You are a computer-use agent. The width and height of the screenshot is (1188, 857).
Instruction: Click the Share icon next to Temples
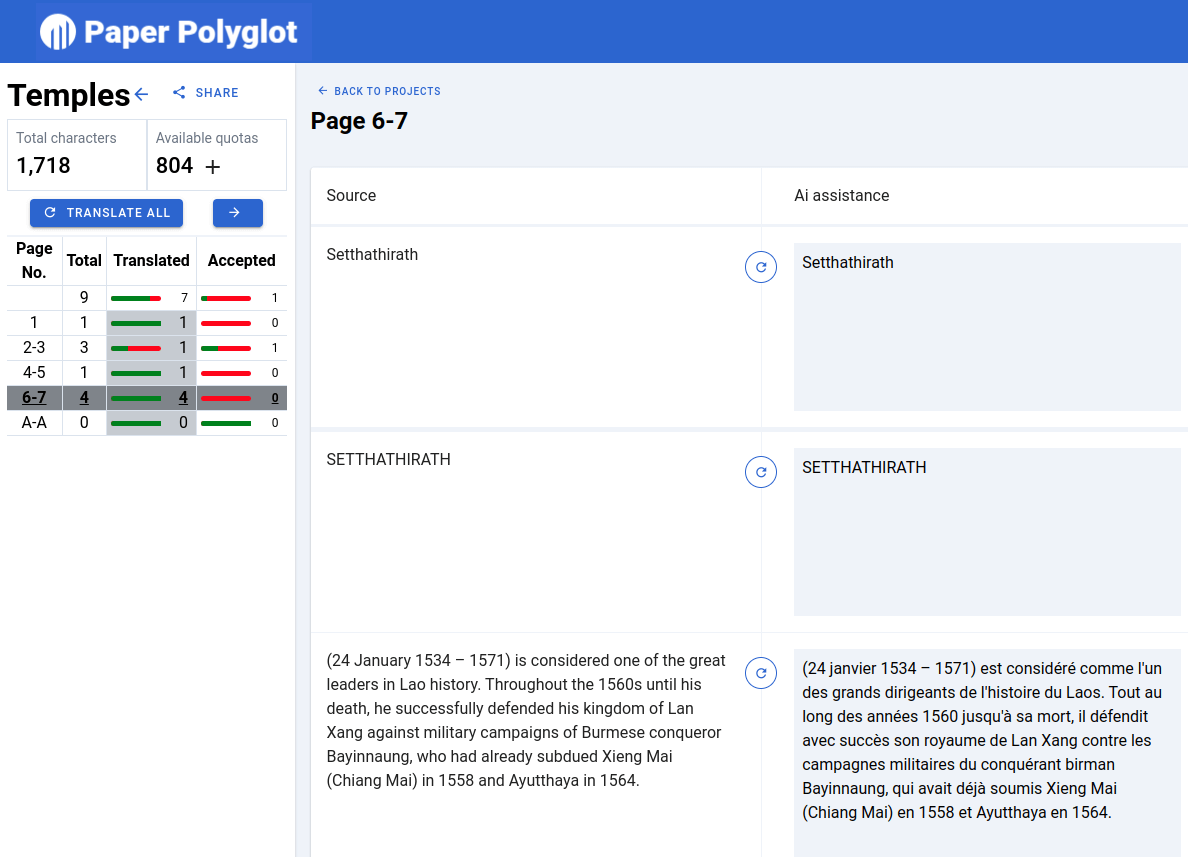pyautogui.click(x=178, y=92)
